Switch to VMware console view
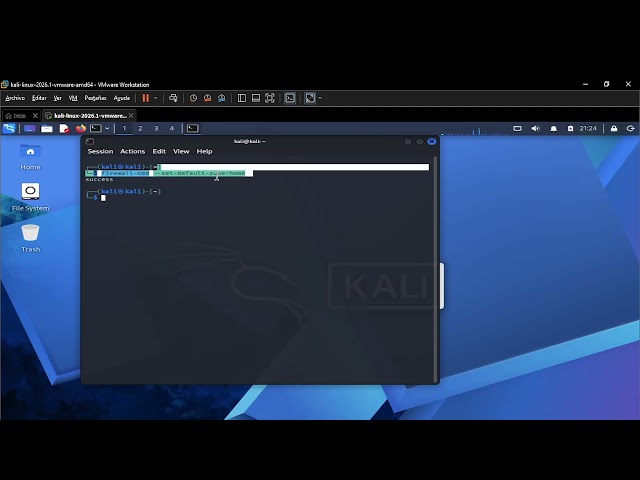Image resolution: width=640 pixels, height=480 pixels. [290, 98]
